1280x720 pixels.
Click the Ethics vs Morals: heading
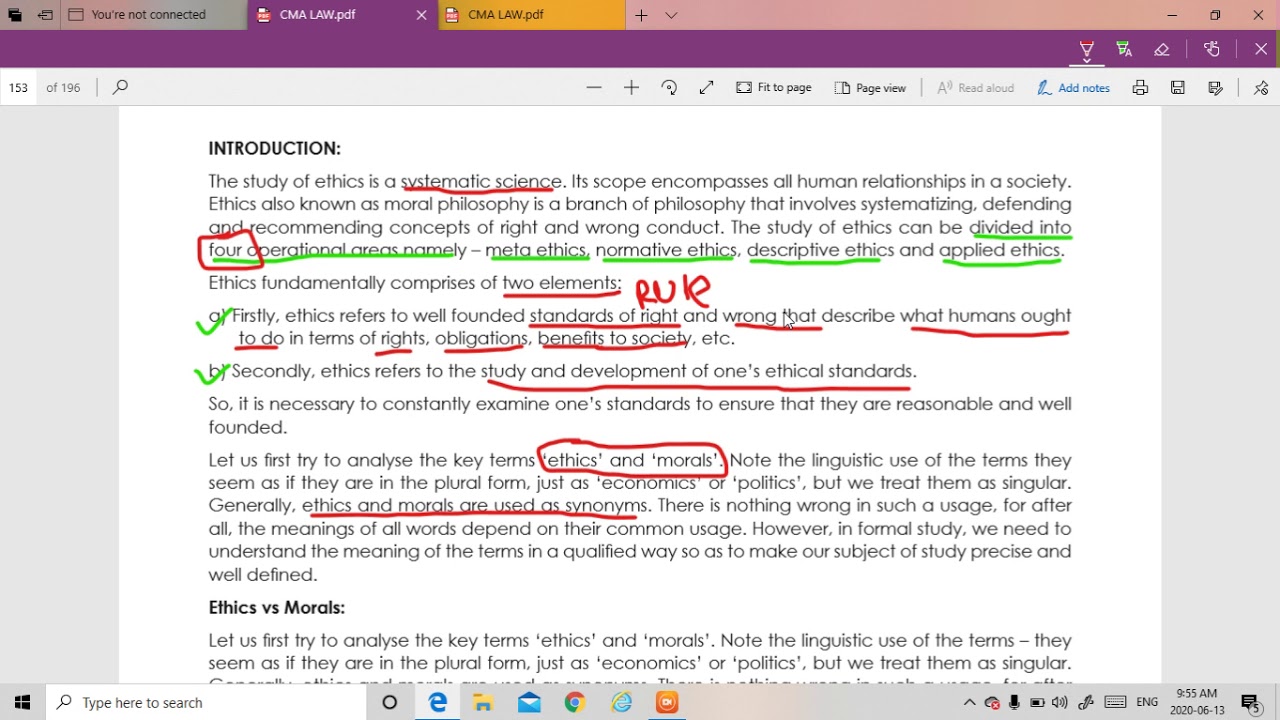(x=276, y=607)
